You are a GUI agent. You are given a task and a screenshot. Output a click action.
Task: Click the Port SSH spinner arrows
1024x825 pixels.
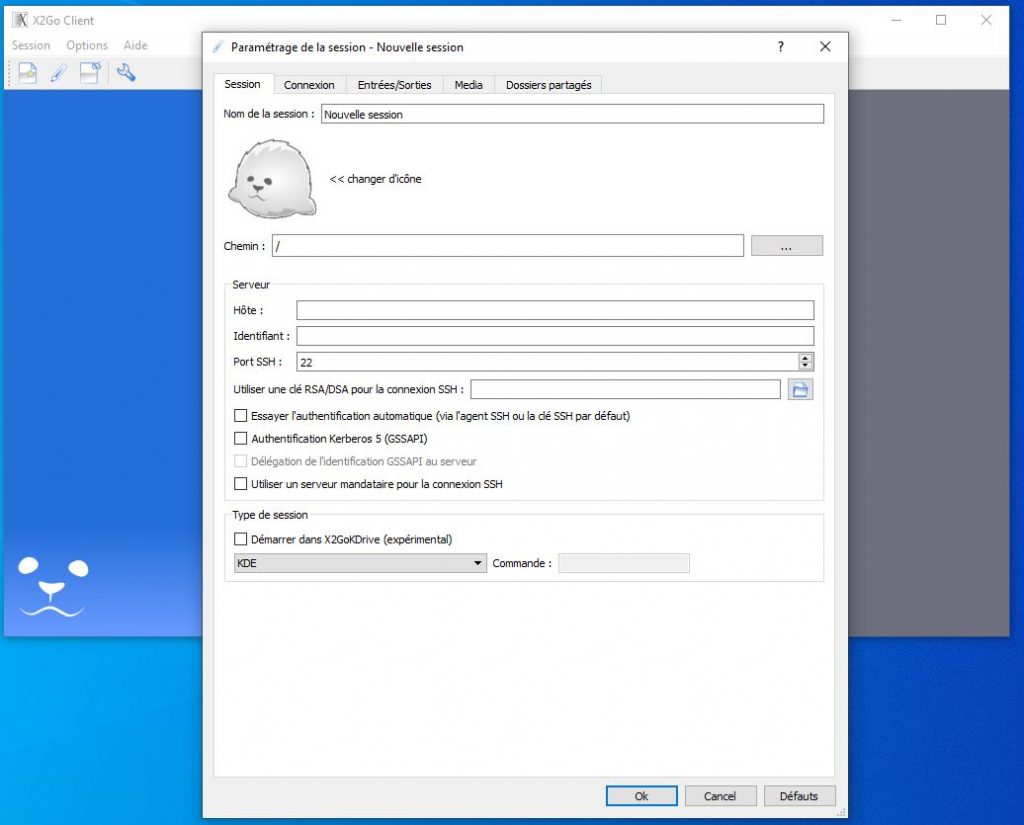[805, 362]
